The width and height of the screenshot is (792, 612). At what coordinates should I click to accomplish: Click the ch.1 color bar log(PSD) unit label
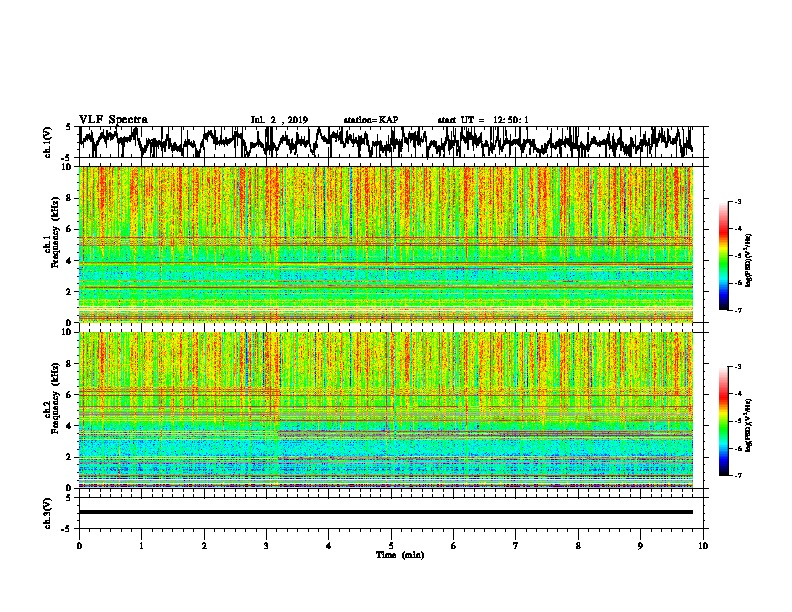[749, 261]
